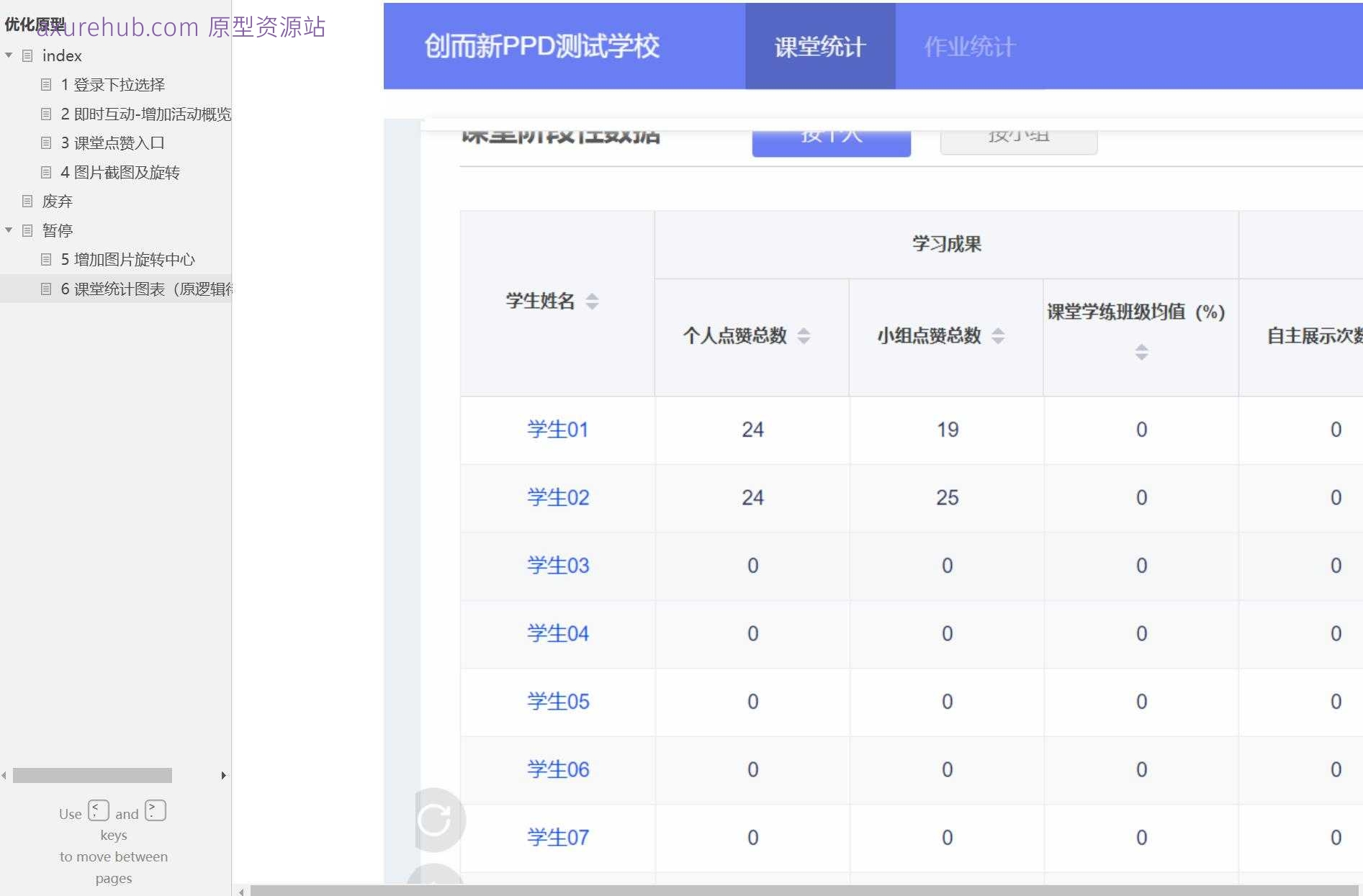Screen dimensions: 1363x896
Task: Open the 学生01 detail link
Action: click(x=557, y=429)
